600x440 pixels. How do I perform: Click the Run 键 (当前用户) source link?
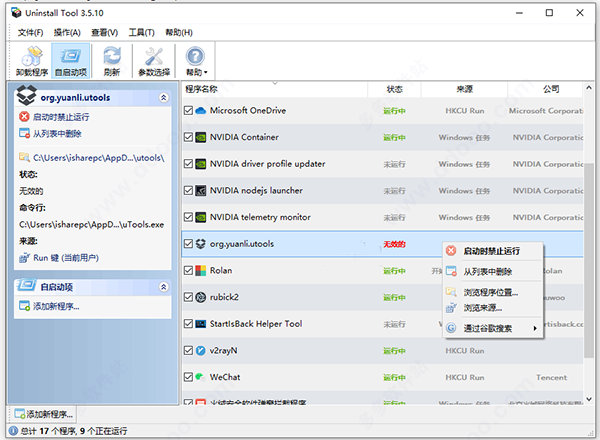(x=66, y=258)
